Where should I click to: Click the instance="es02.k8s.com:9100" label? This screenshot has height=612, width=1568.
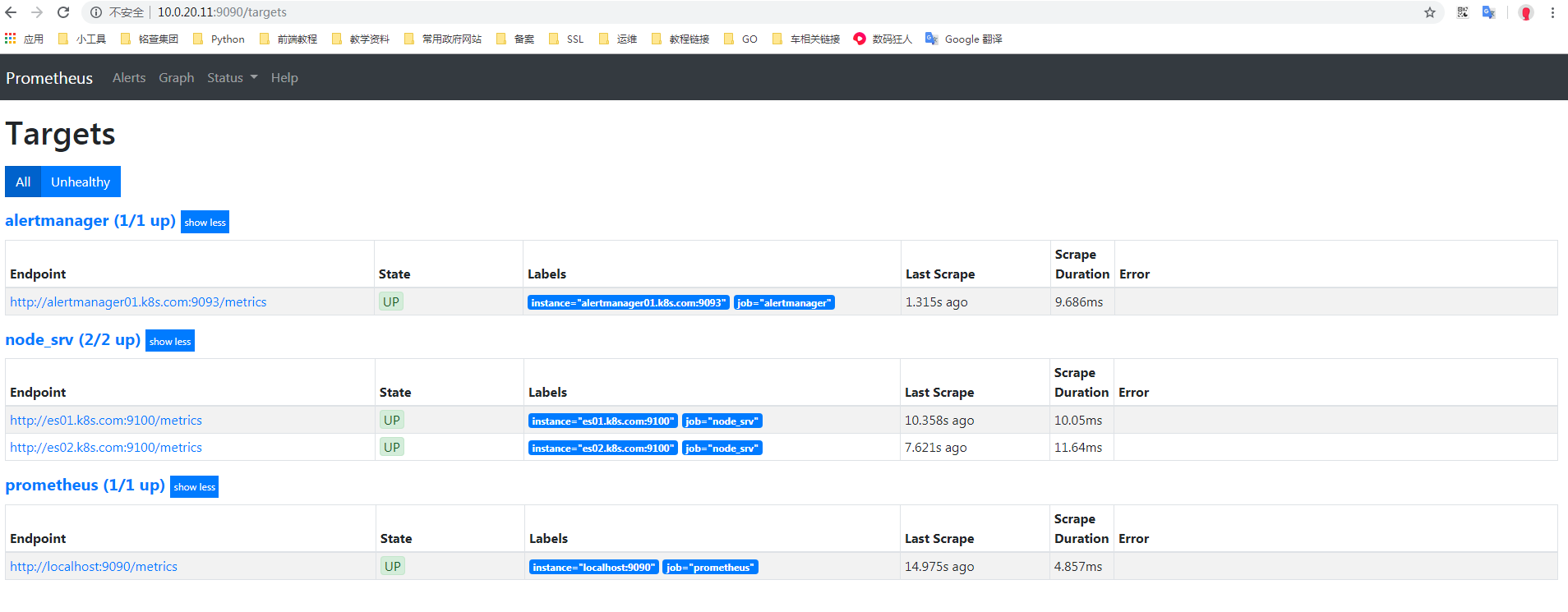coord(603,449)
